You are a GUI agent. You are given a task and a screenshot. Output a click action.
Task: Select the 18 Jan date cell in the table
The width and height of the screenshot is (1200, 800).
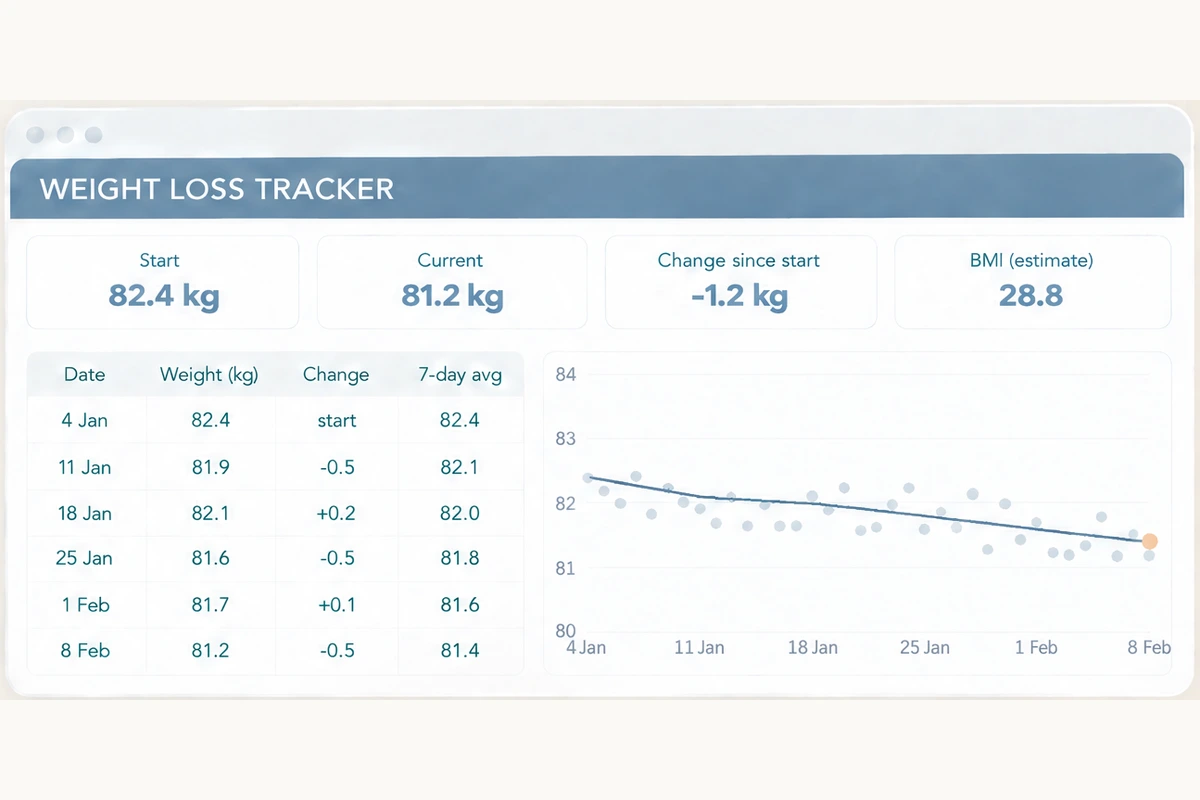pyautogui.click(x=84, y=513)
